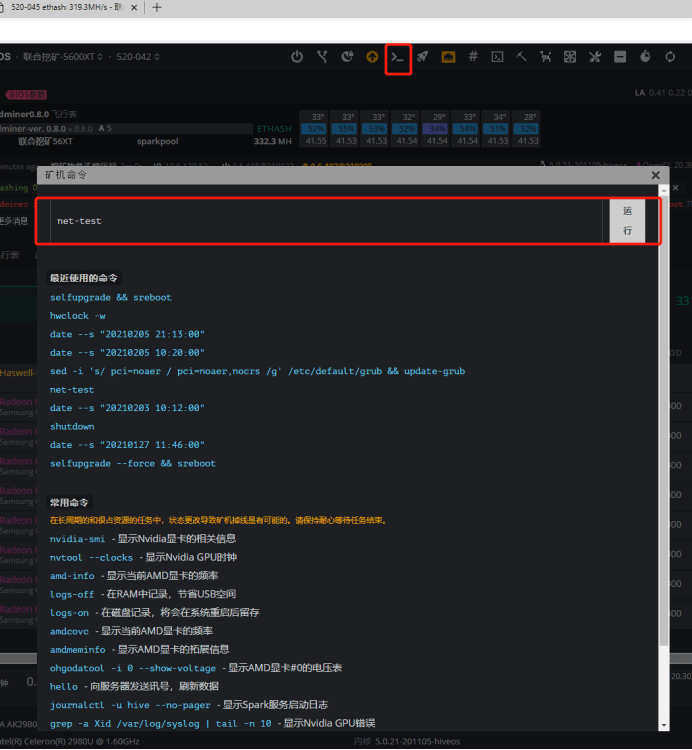Select recent command selfupgrade && sreboot

point(111,298)
